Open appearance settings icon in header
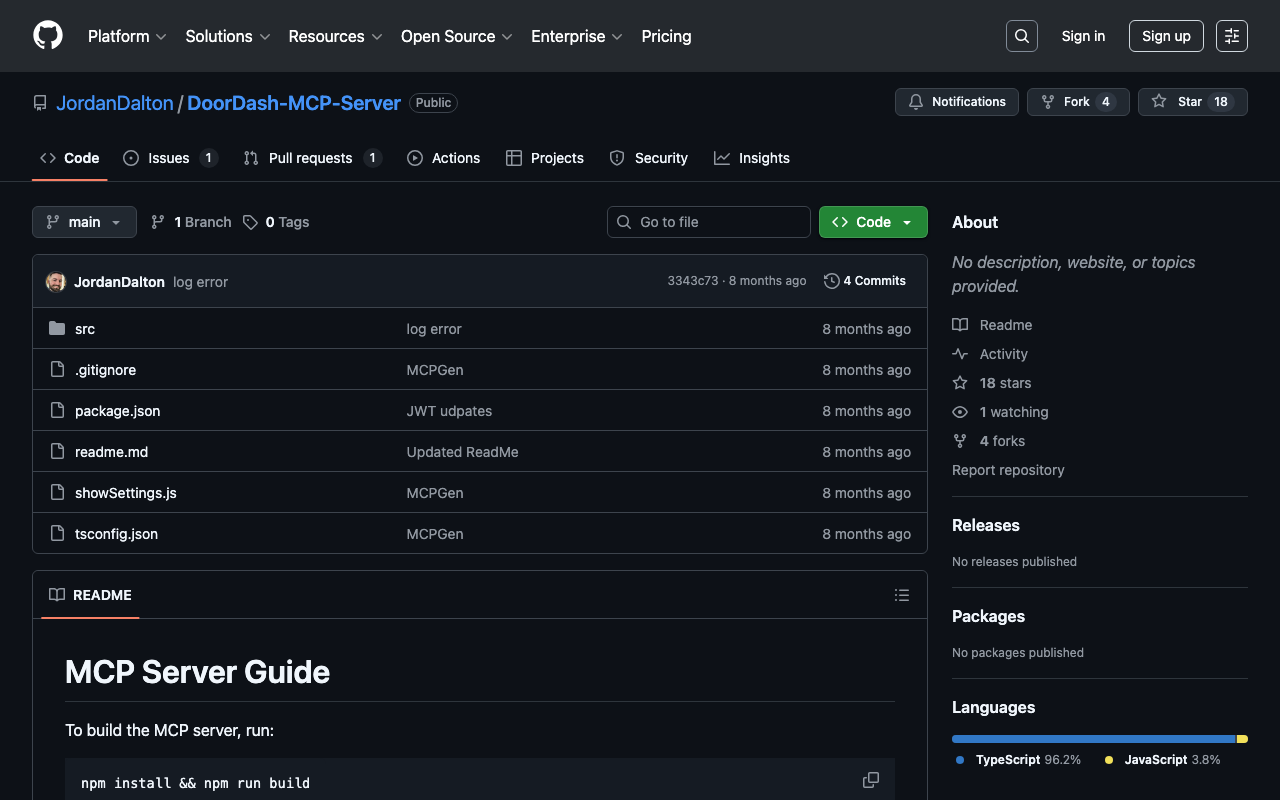1280x800 pixels. point(1231,36)
